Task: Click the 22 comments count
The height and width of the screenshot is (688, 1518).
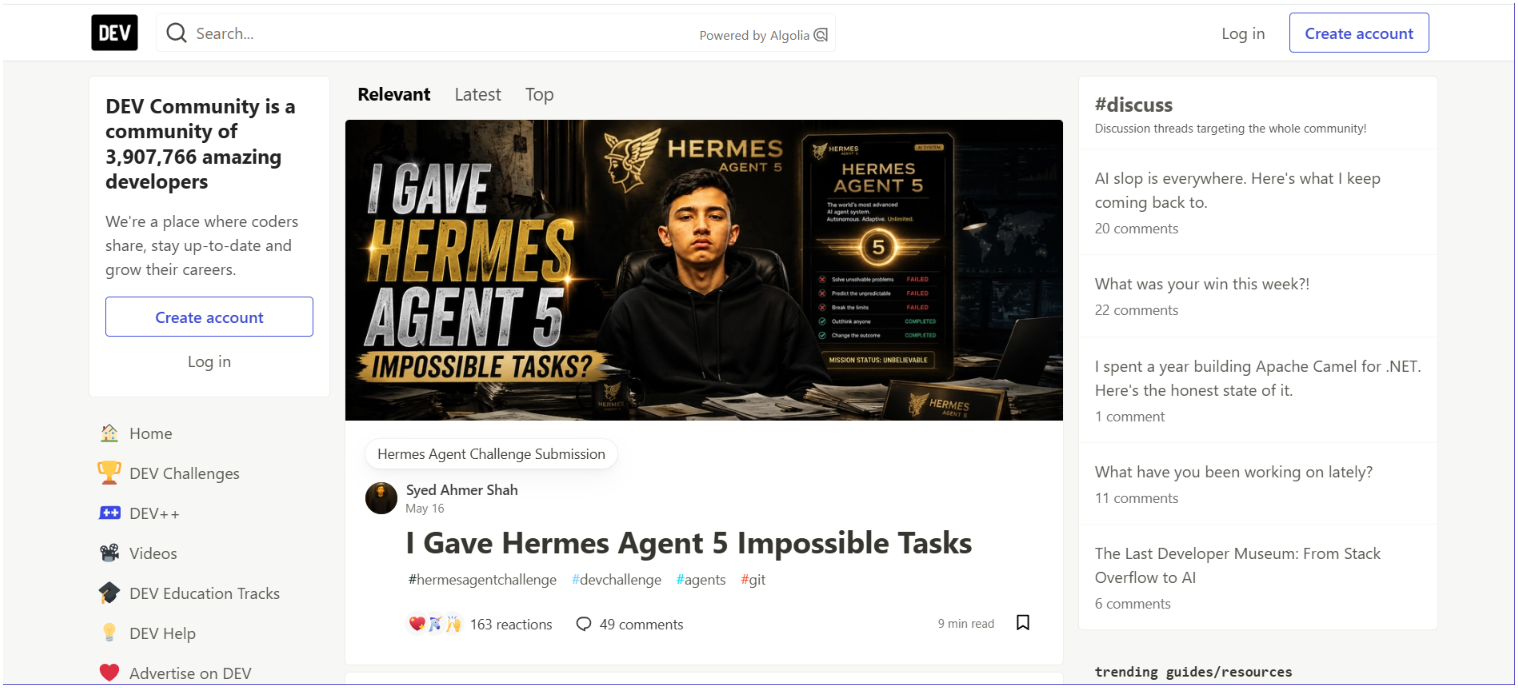Action: (1136, 310)
